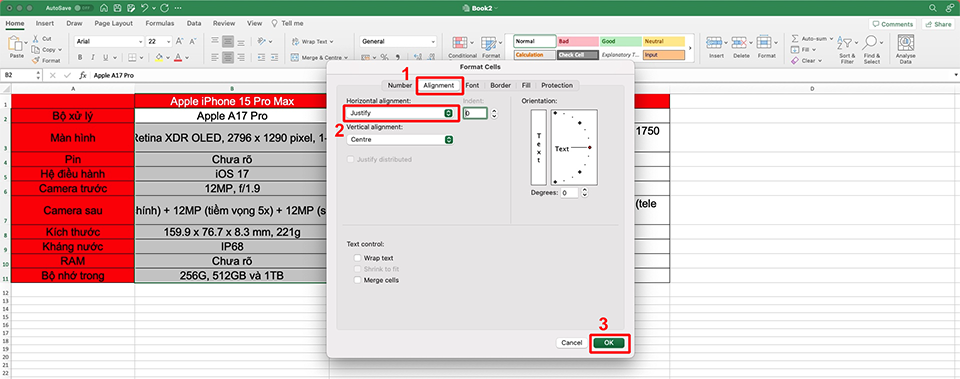Click the Cut scissors icon
The width and height of the screenshot is (960, 379).
point(36,39)
